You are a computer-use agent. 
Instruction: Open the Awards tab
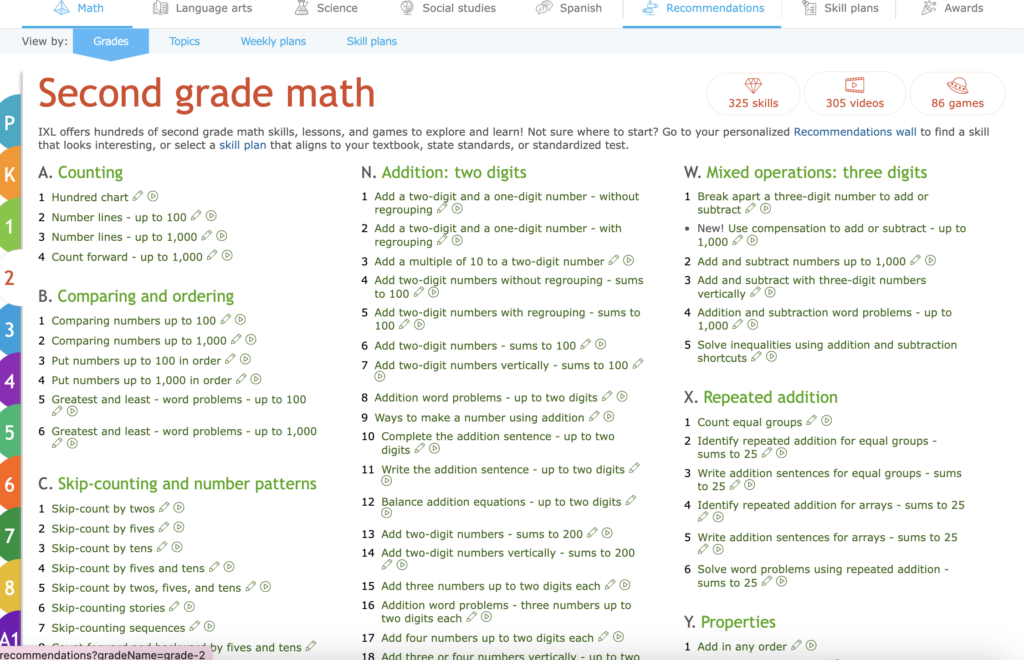952,8
